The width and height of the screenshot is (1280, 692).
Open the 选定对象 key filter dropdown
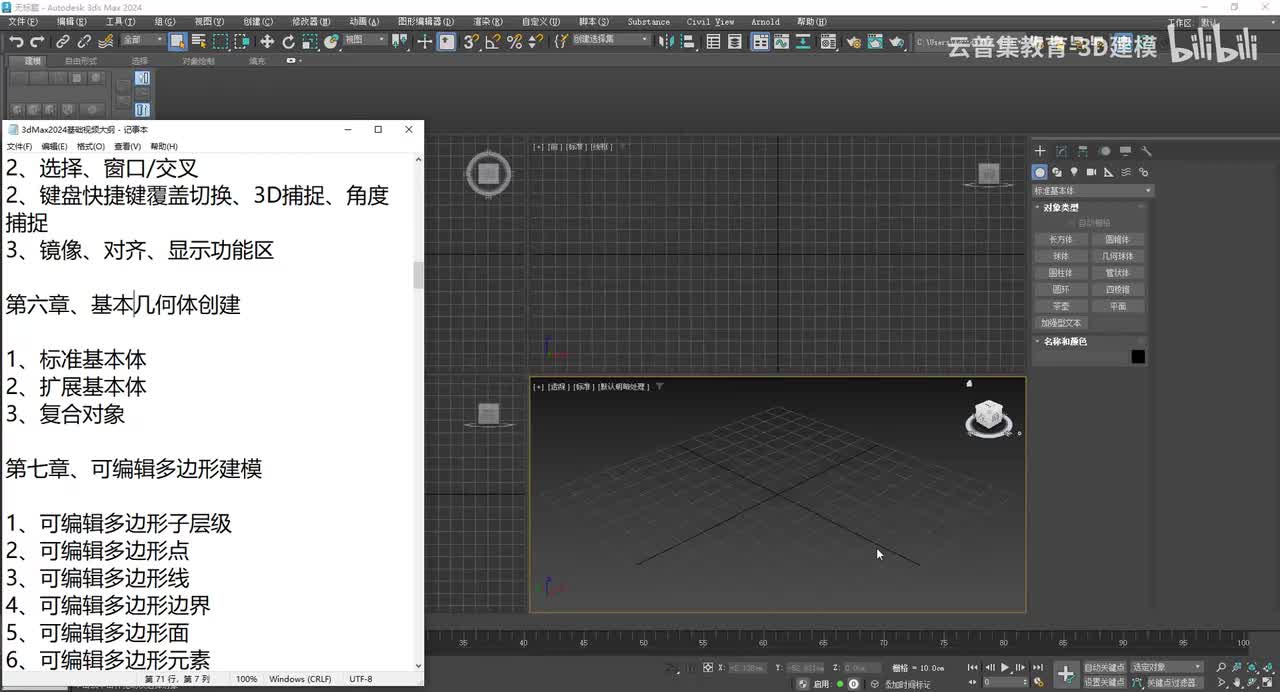(x=1167, y=667)
